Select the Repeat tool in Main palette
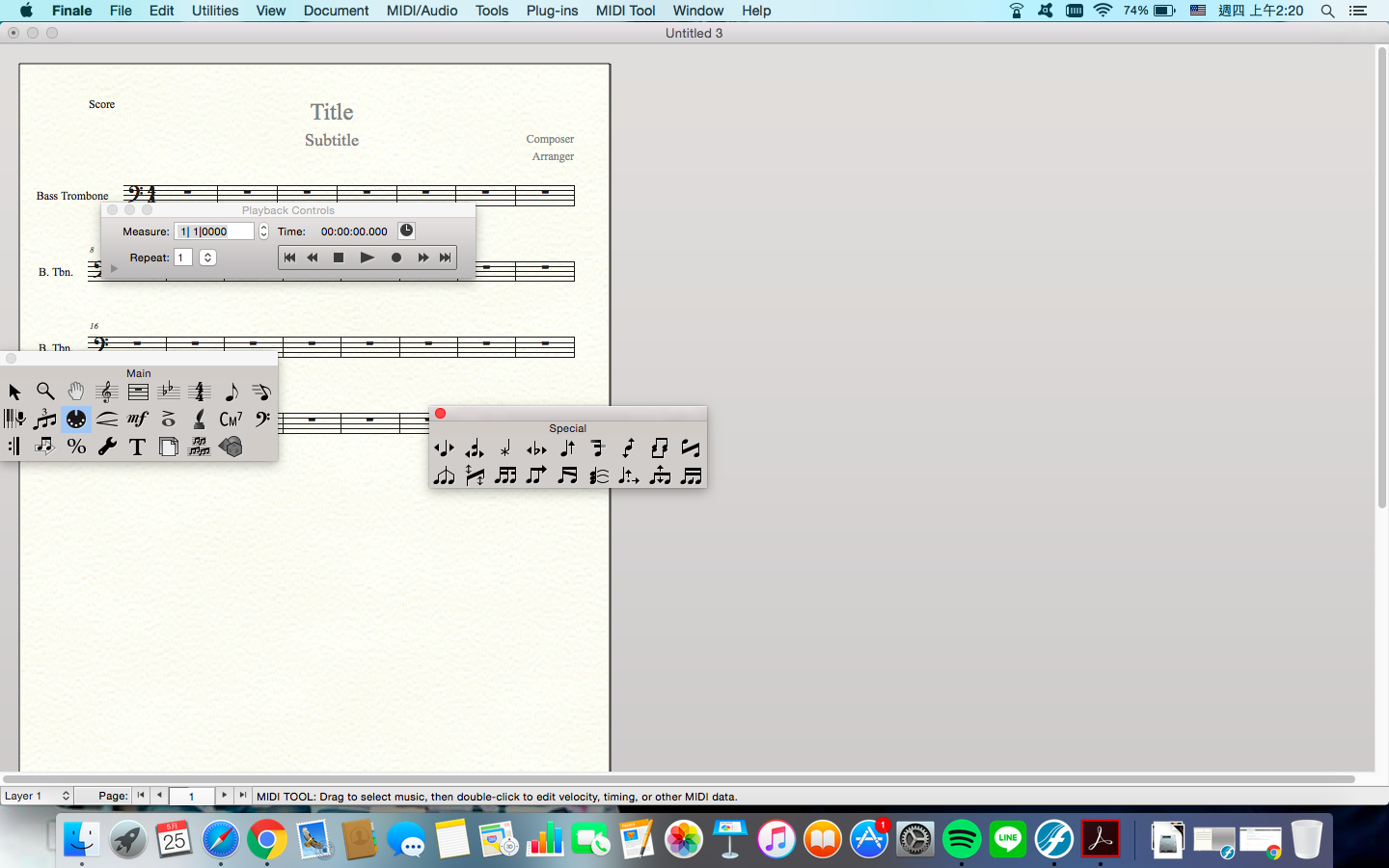 (x=14, y=446)
